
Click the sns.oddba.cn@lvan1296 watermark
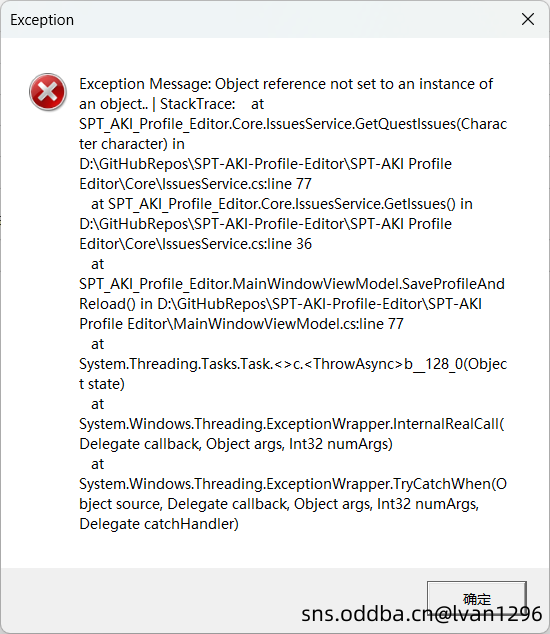[421, 614]
